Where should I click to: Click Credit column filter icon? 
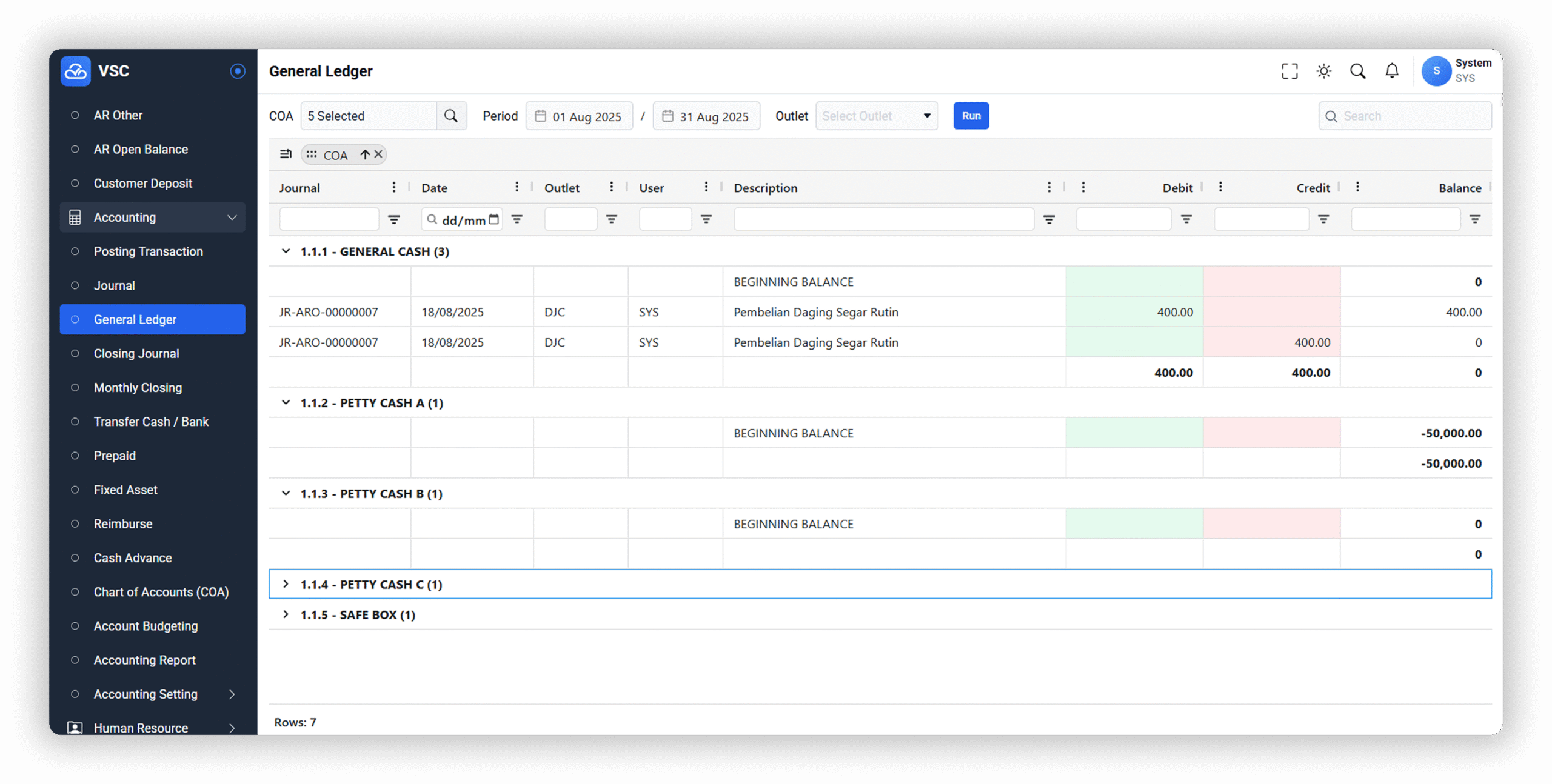pyautogui.click(x=1324, y=219)
